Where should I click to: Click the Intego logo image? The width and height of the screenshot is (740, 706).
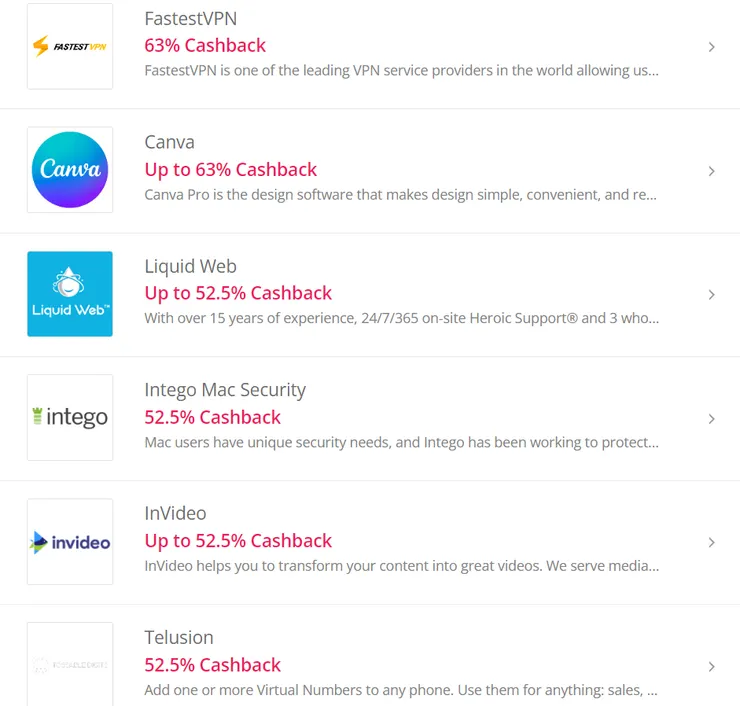(x=70, y=418)
